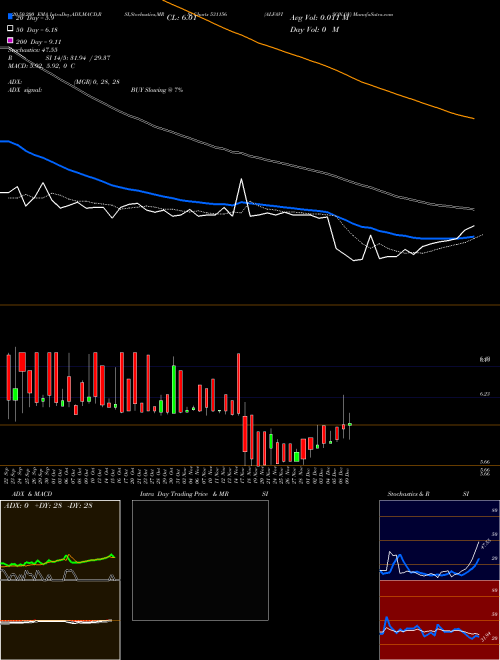Click the white price spike peak mid-chart
This screenshot has height=660, width=500.
coord(241,180)
